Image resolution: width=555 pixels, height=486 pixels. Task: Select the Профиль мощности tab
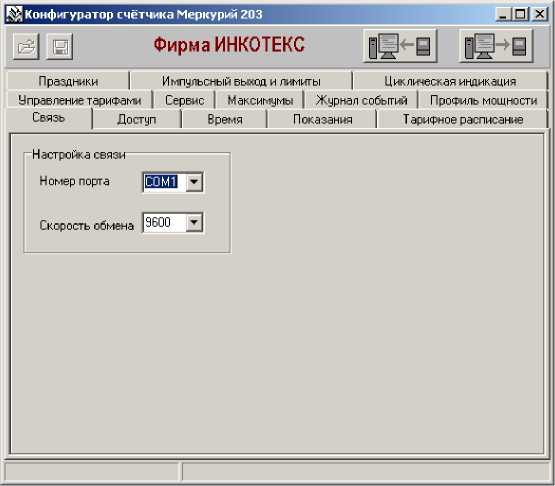tap(484, 101)
